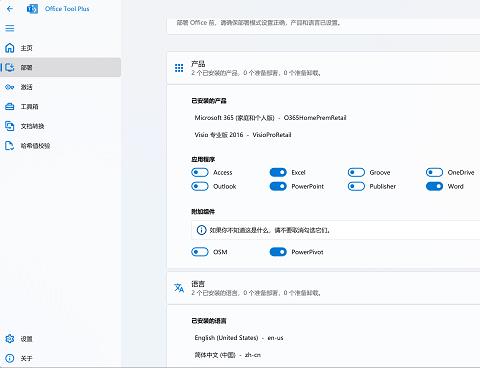
Task: Collapse the 语言 section header
Action: pos(323,288)
